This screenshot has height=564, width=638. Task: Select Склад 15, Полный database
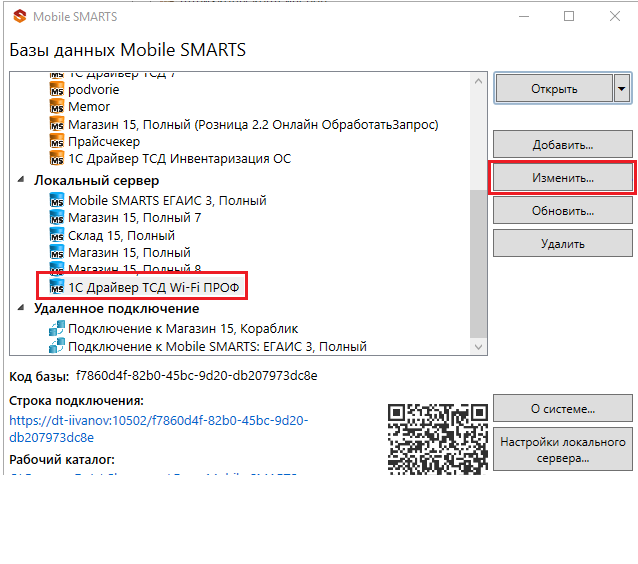121,236
